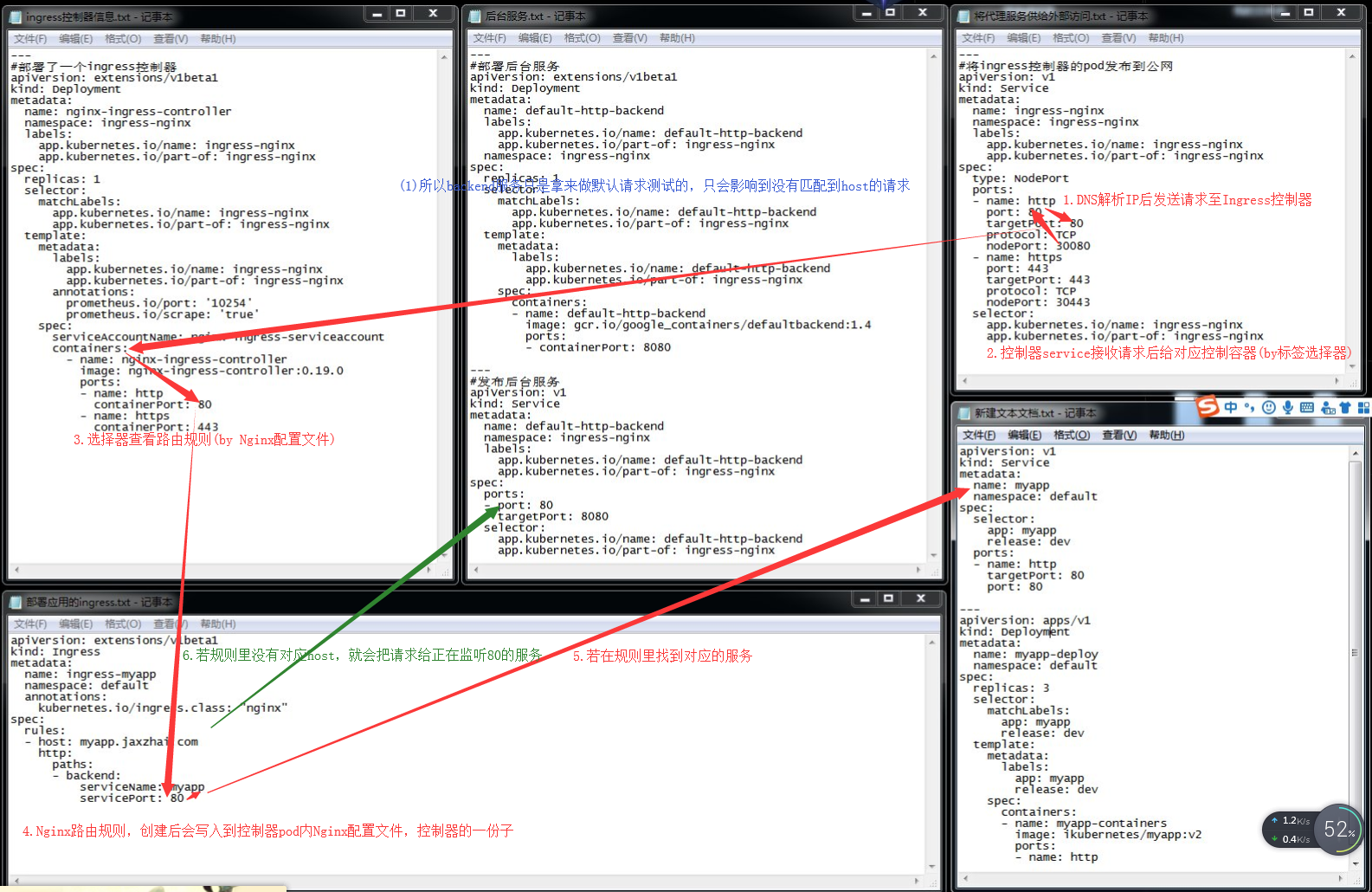
Task: Click the Sogou input method S logo
Action: pos(1208,406)
